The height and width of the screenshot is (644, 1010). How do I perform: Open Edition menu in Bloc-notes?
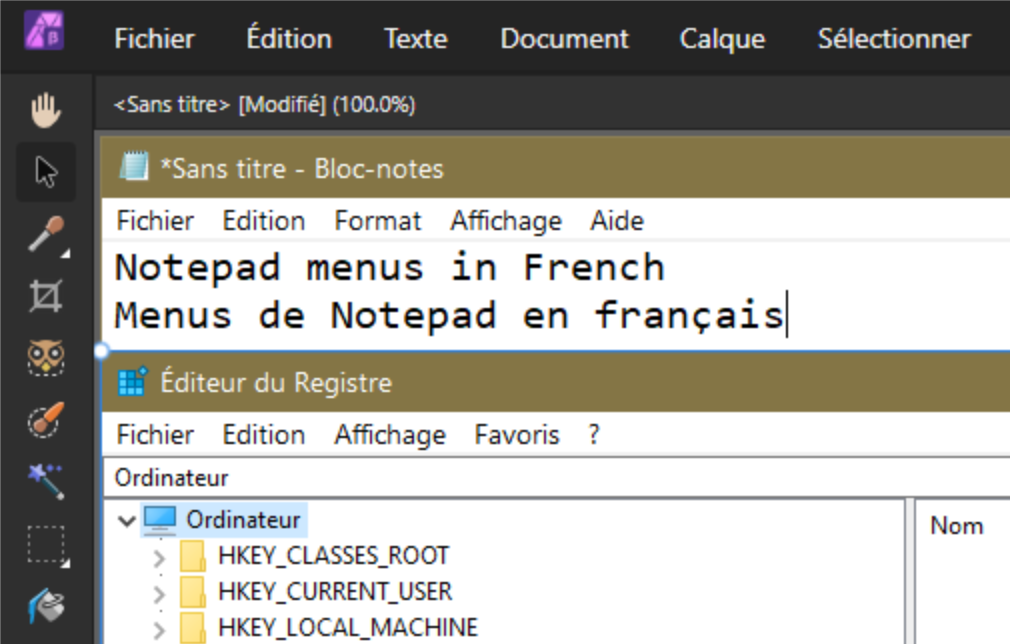click(x=264, y=221)
